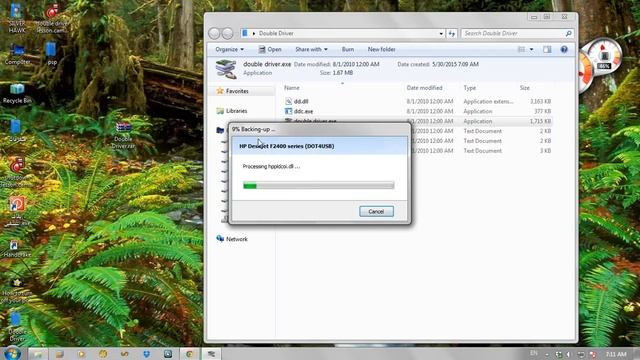Screen dimensions: 640x360
Task: Switch to Chrome in the taskbar
Action: [x=189, y=354]
